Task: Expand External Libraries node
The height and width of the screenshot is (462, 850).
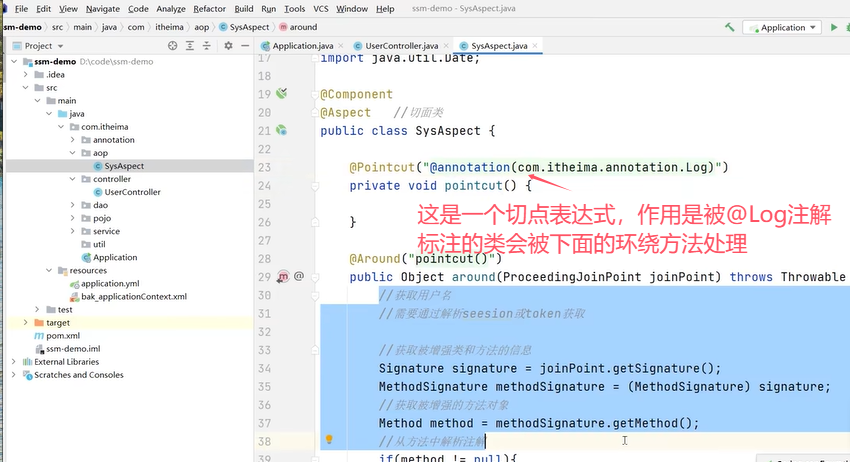Action: point(14,362)
